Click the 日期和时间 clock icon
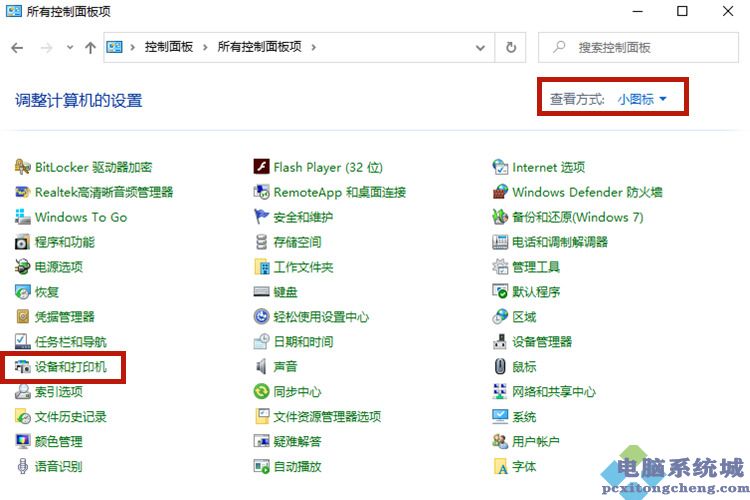 261,342
